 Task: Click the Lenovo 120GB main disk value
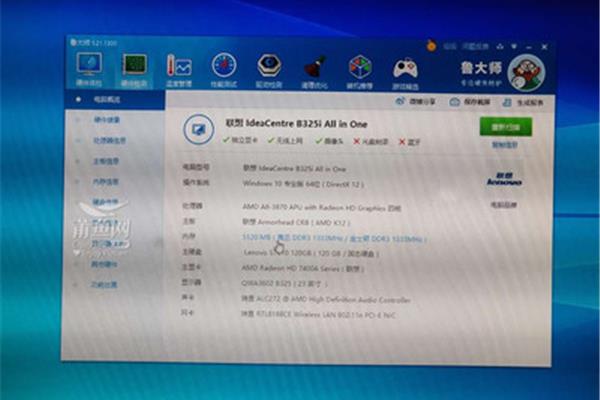coord(311,253)
